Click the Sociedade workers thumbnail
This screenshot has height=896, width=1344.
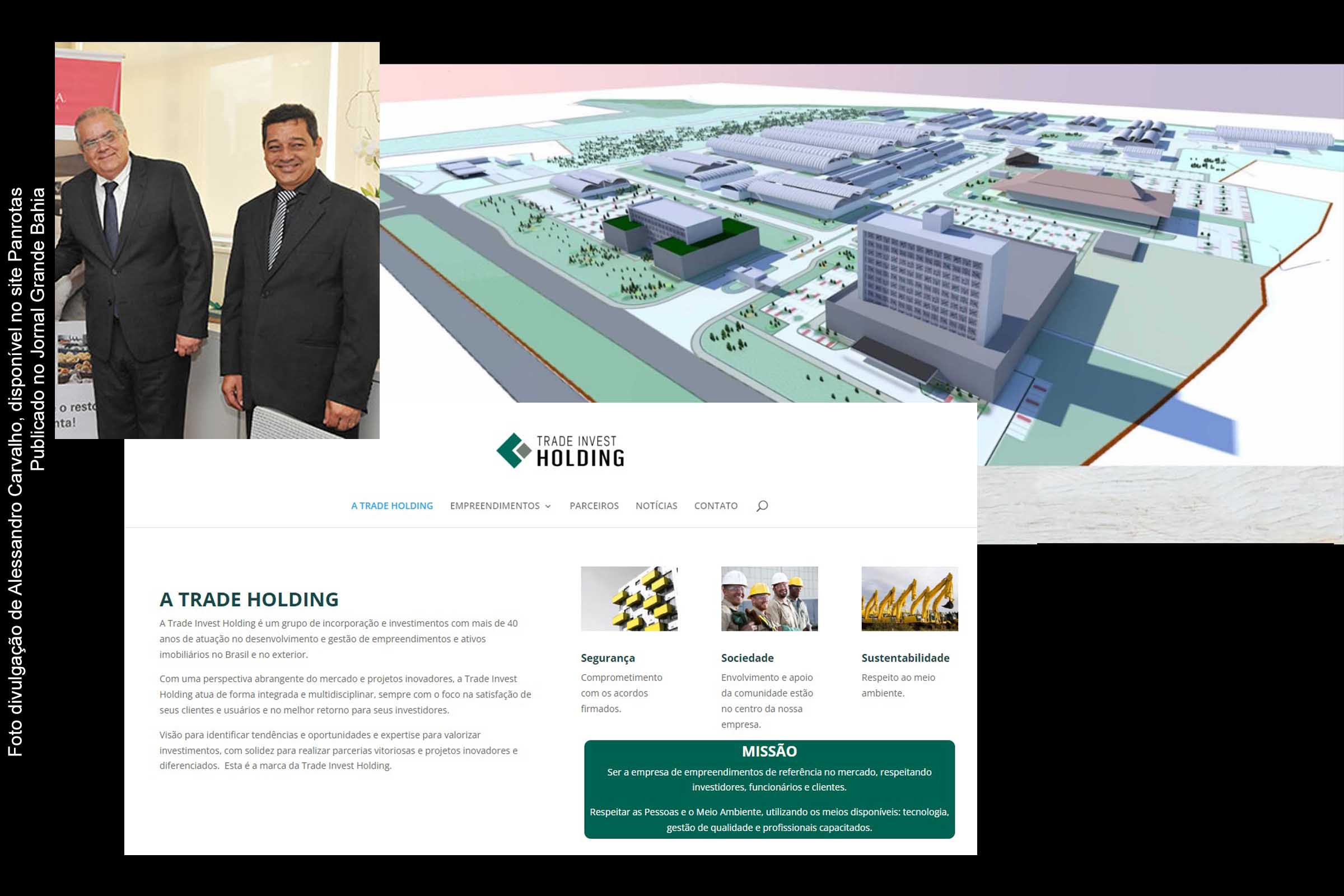pos(769,598)
